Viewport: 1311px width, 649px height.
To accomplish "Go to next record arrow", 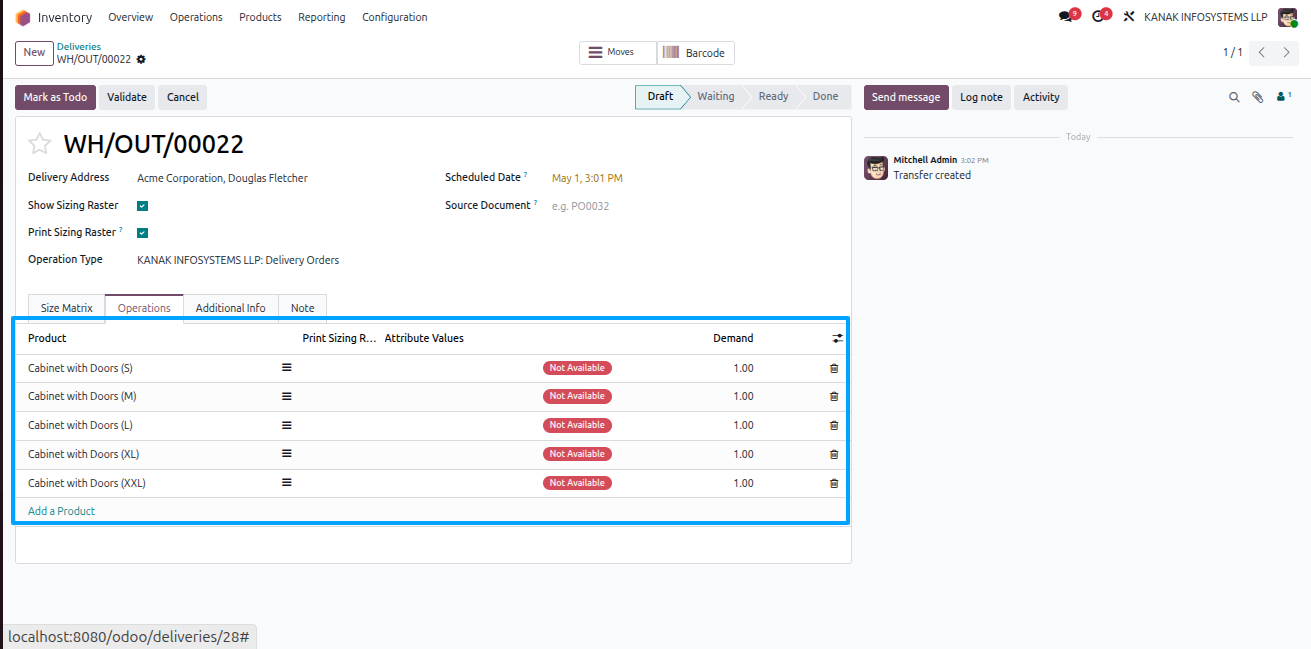I will (x=1285, y=52).
